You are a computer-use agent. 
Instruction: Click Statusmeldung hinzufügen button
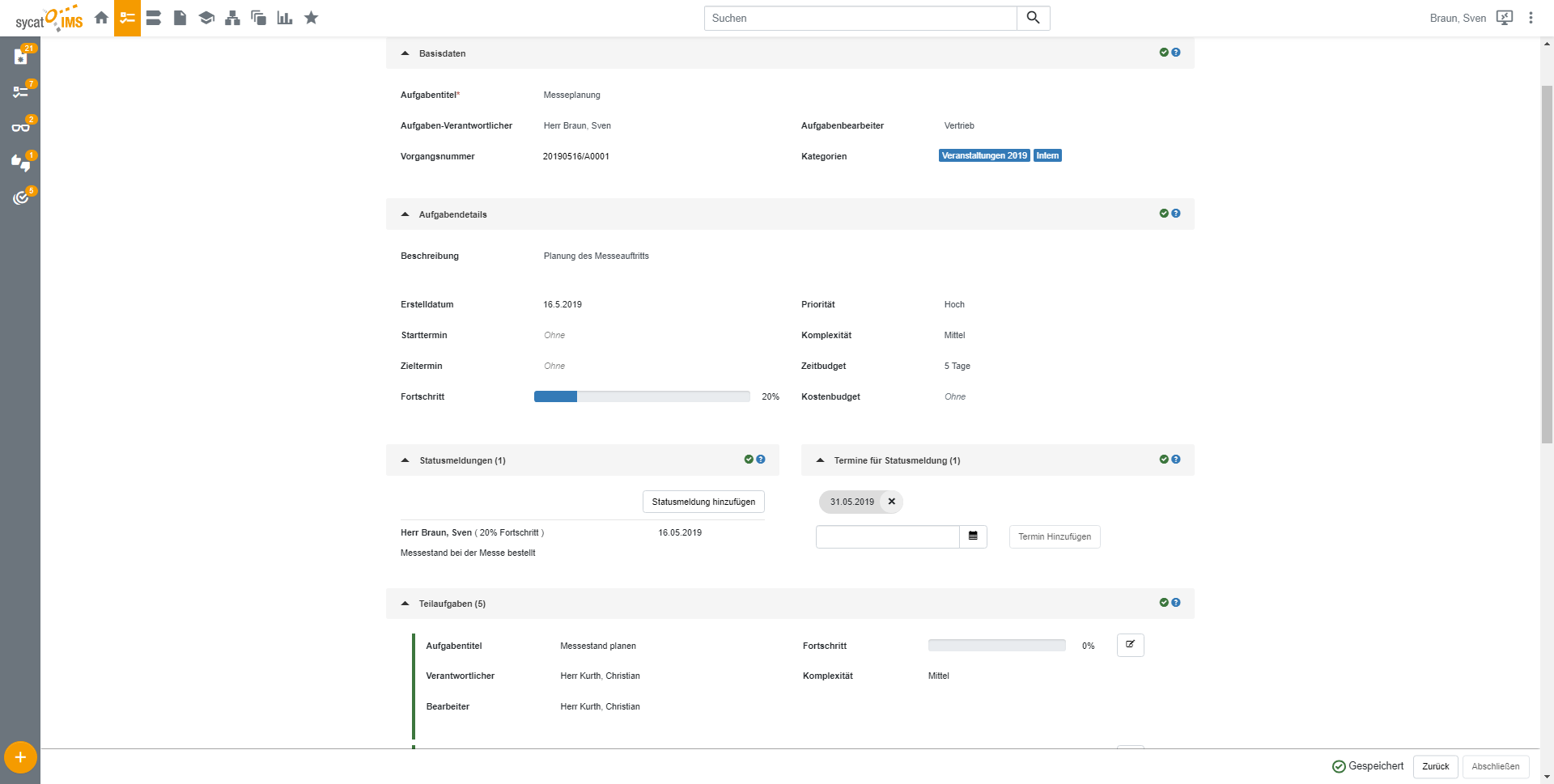tap(703, 502)
